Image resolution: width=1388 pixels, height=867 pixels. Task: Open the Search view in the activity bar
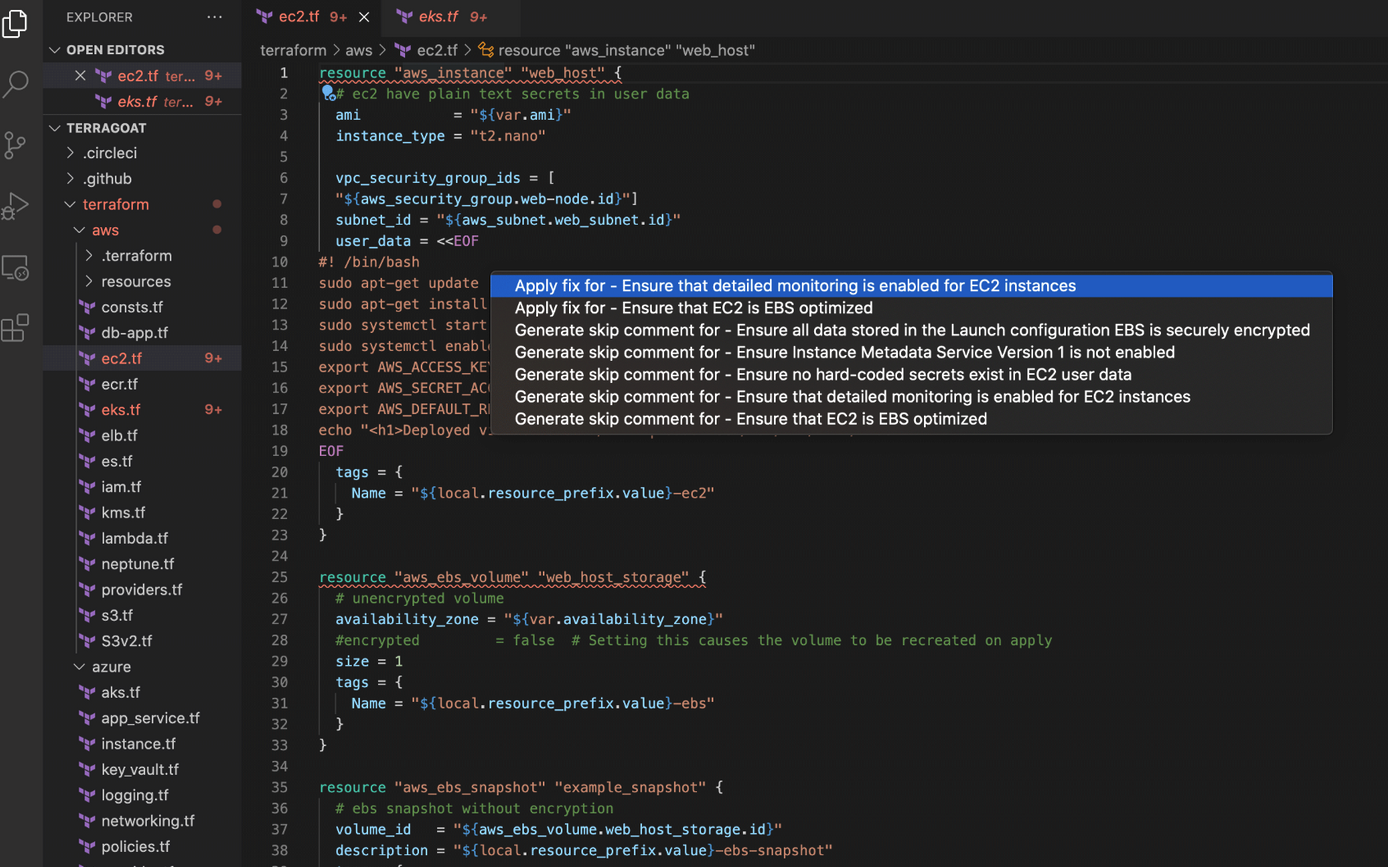click(16, 84)
